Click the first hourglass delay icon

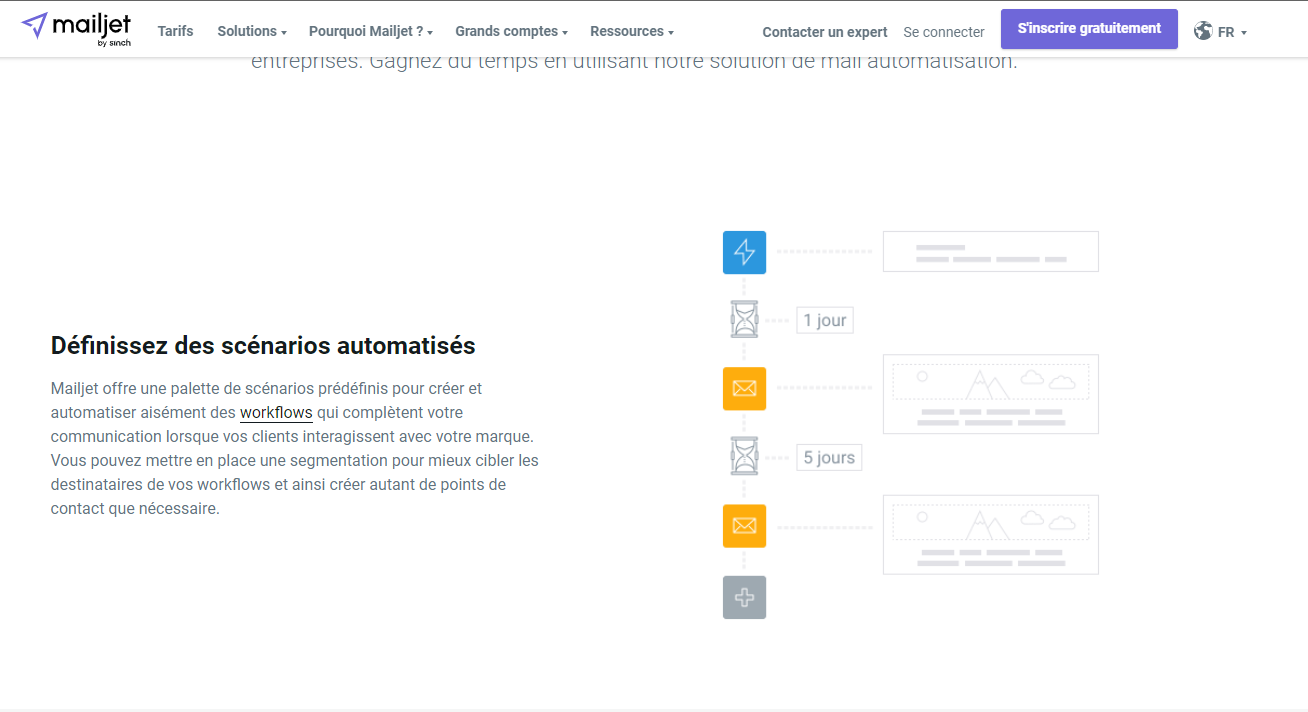click(744, 320)
